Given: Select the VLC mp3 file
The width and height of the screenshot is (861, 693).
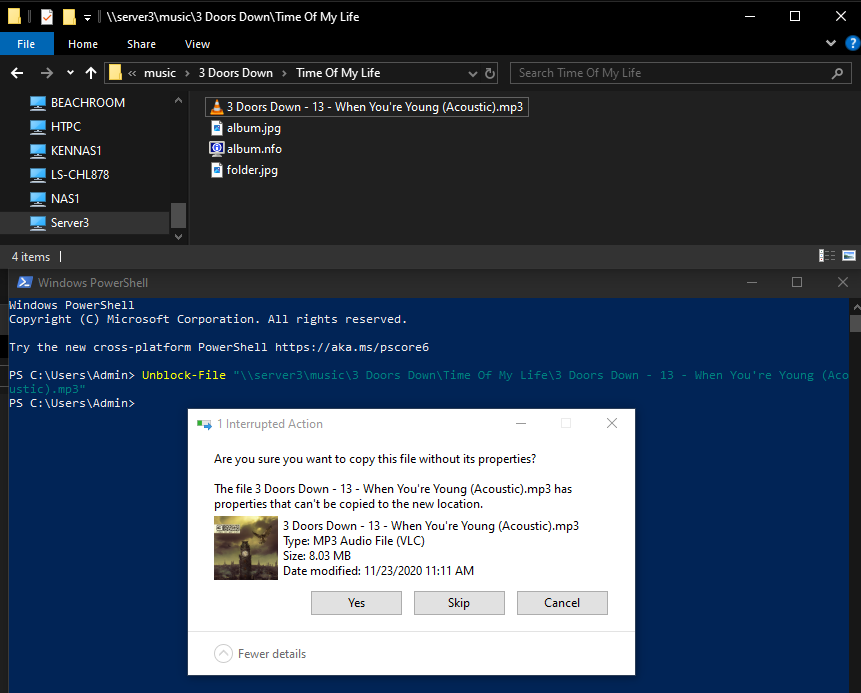Looking at the screenshot, I should tap(367, 107).
